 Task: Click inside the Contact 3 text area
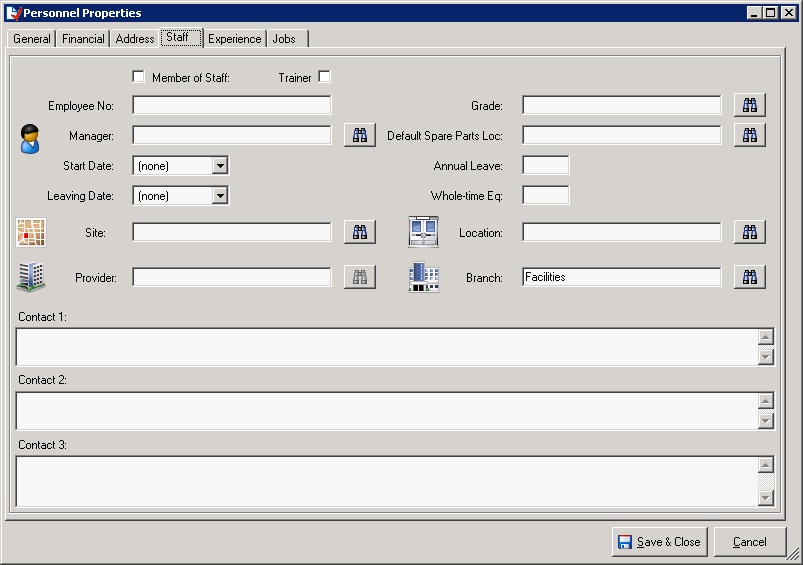tap(387, 482)
